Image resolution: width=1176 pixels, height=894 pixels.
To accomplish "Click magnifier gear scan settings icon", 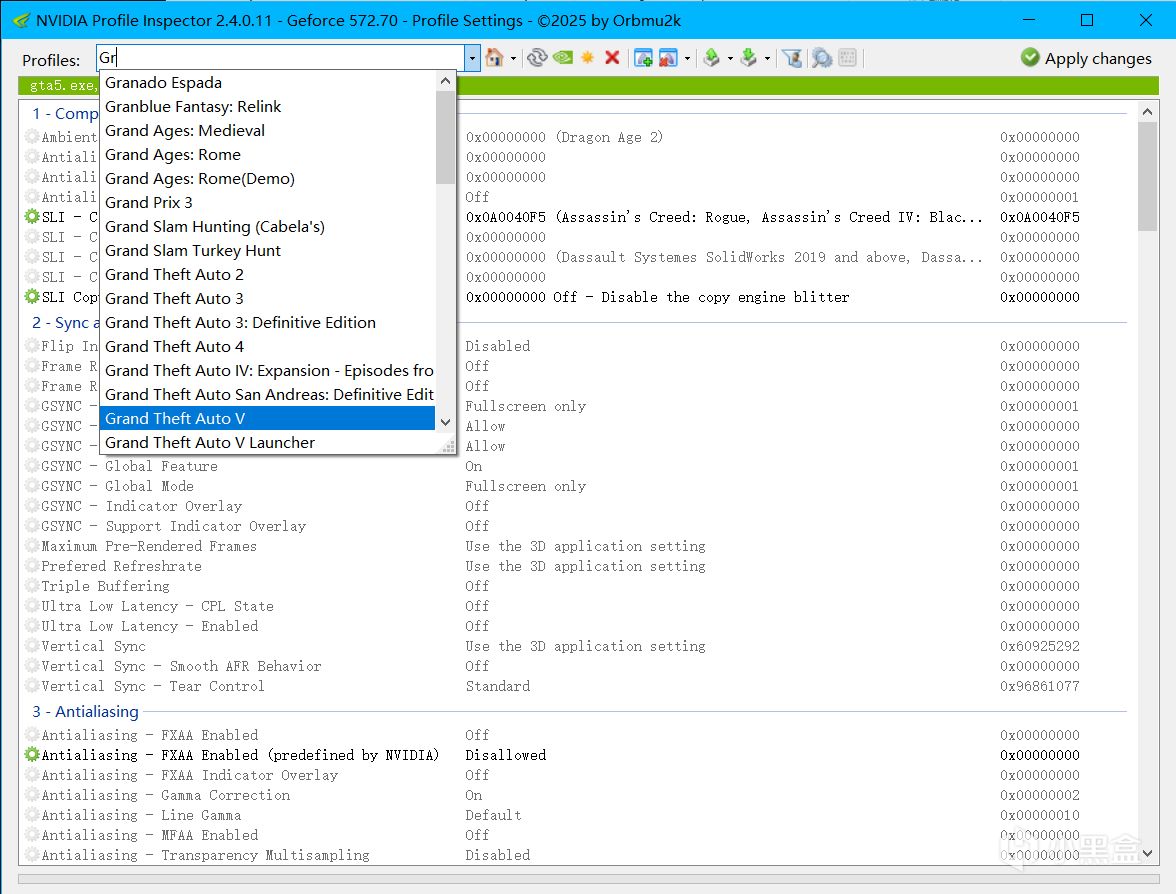I will [822, 58].
